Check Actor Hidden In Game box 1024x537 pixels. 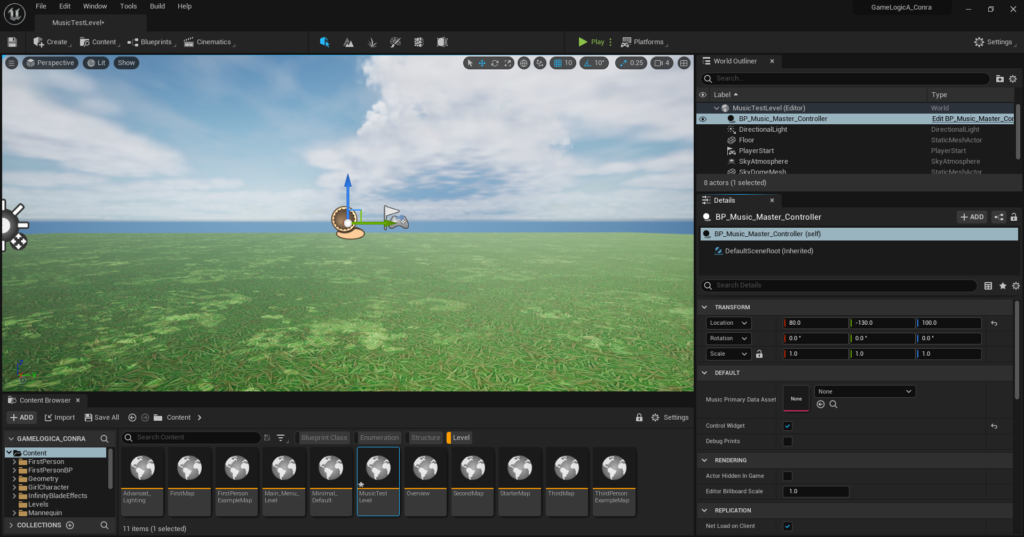click(787, 476)
